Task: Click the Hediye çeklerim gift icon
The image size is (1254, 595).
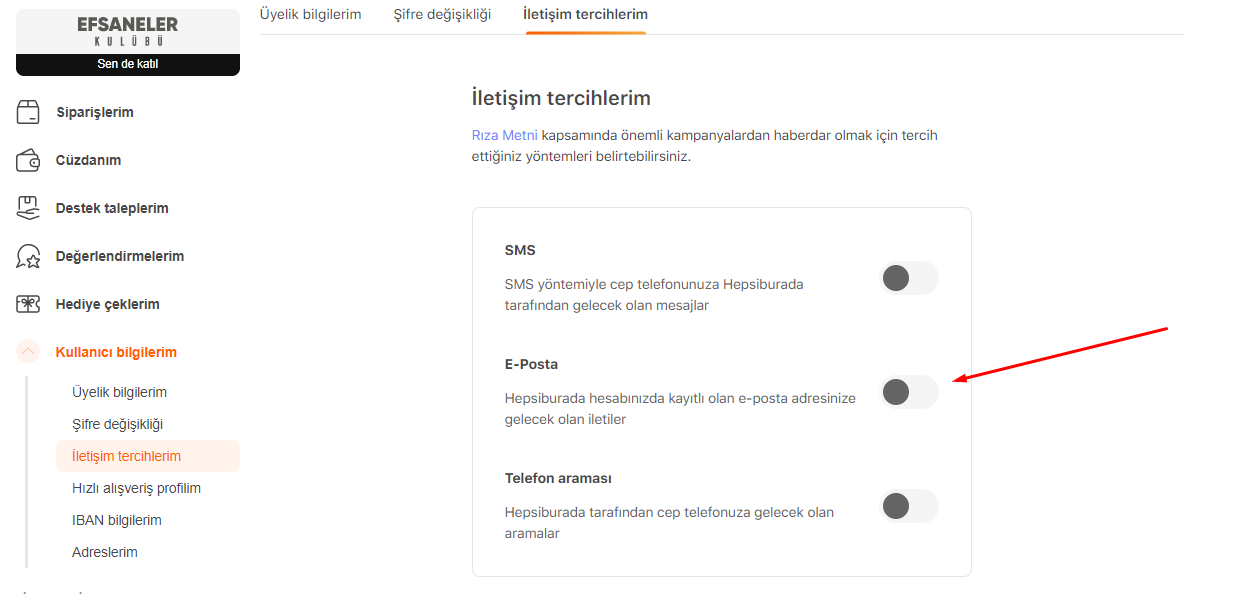Action: (x=28, y=304)
